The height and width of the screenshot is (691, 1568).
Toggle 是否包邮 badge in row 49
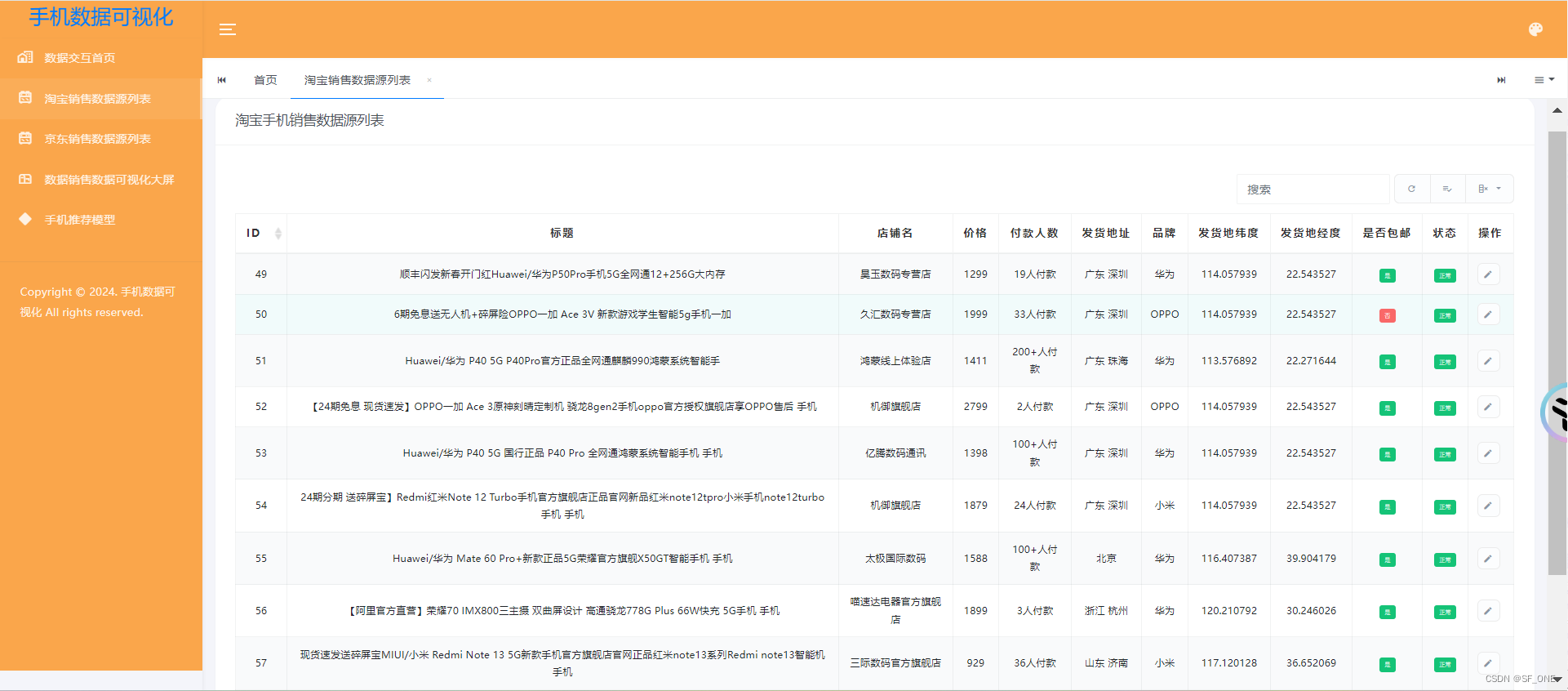pos(1388,275)
